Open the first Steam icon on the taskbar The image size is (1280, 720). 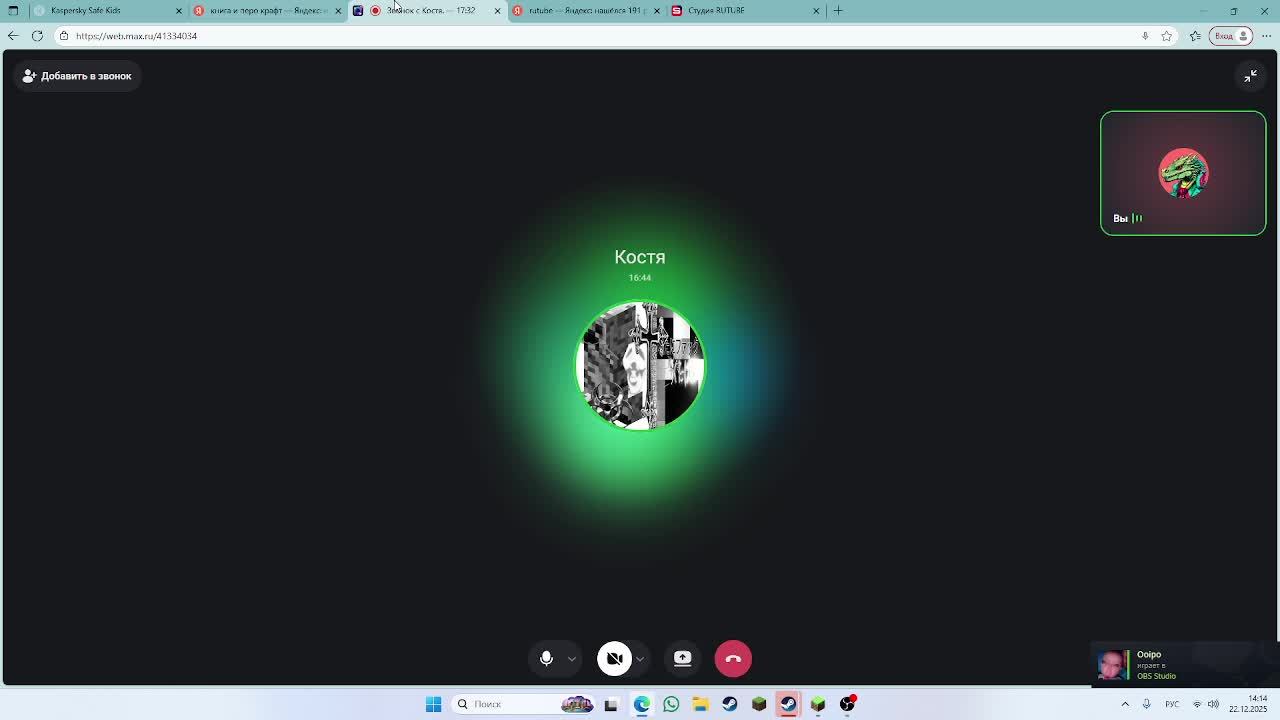click(x=730, y=704)
